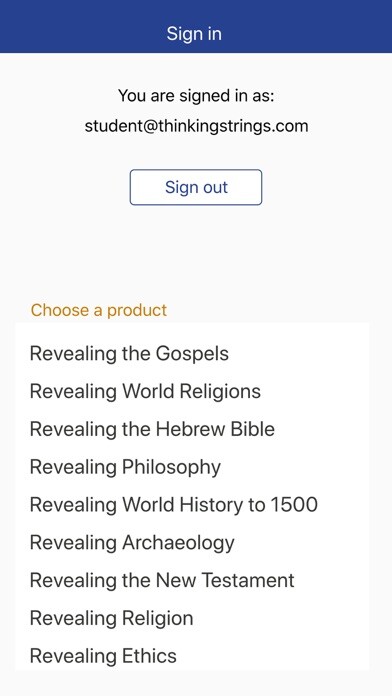
Task: Click the 'You are signed in as:' text
Action: 196,95
